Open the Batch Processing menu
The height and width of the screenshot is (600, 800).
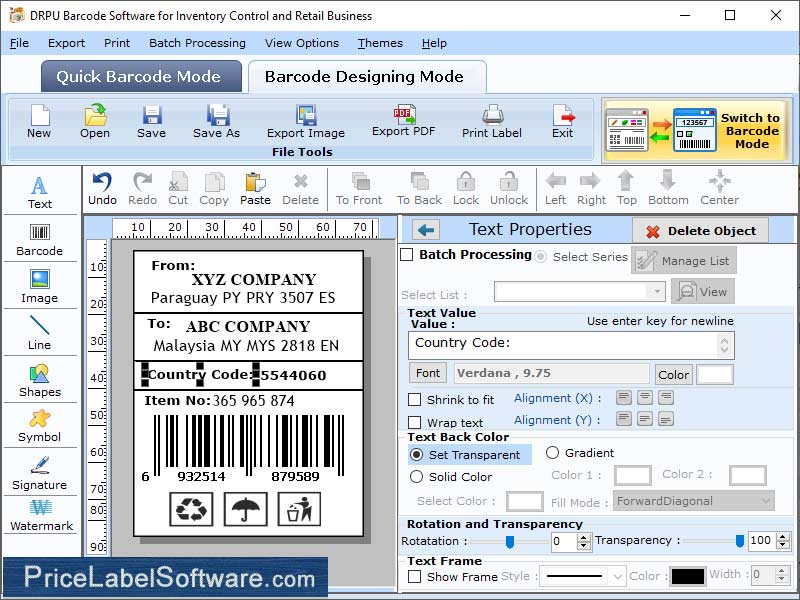point(197,43)
